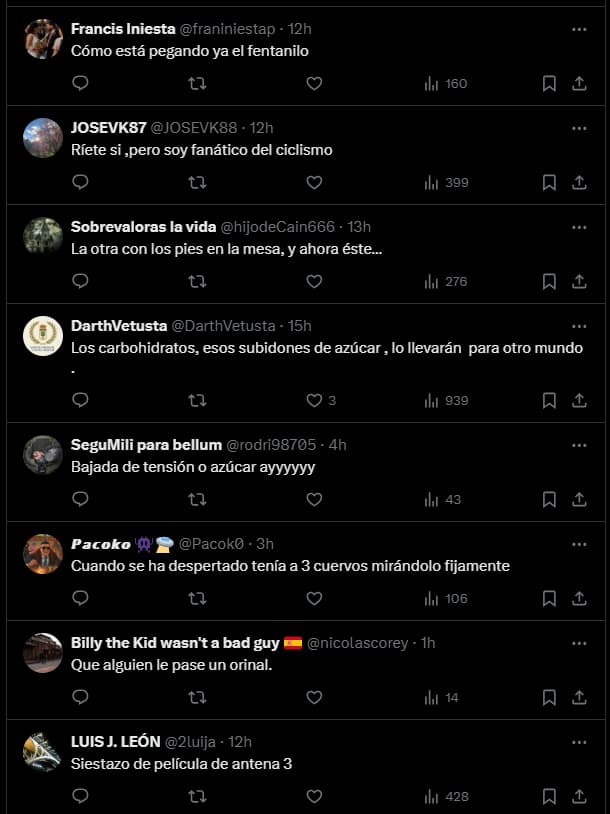610x814 pixels.
Task: Reply to LUIS J. LEÓN's siestazo tweet
Action: click(80, 796)
